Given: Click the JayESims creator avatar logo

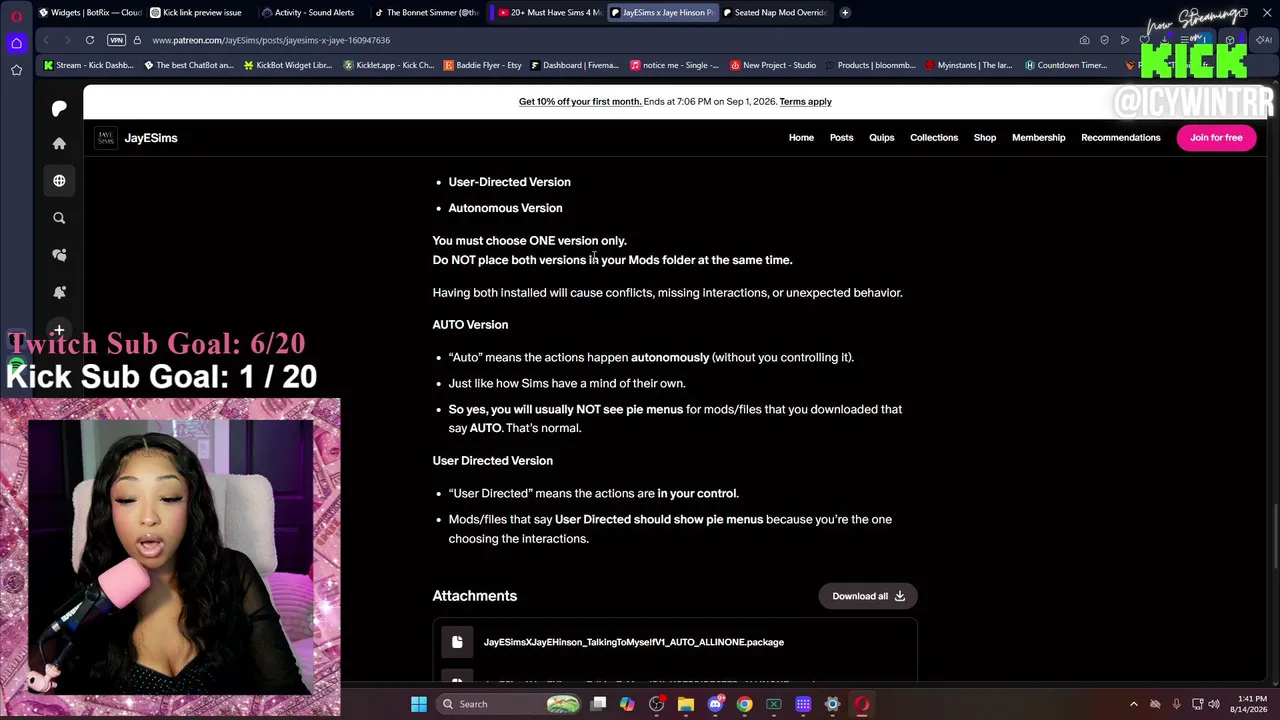Looking at the screenshot, I should 105,138.
